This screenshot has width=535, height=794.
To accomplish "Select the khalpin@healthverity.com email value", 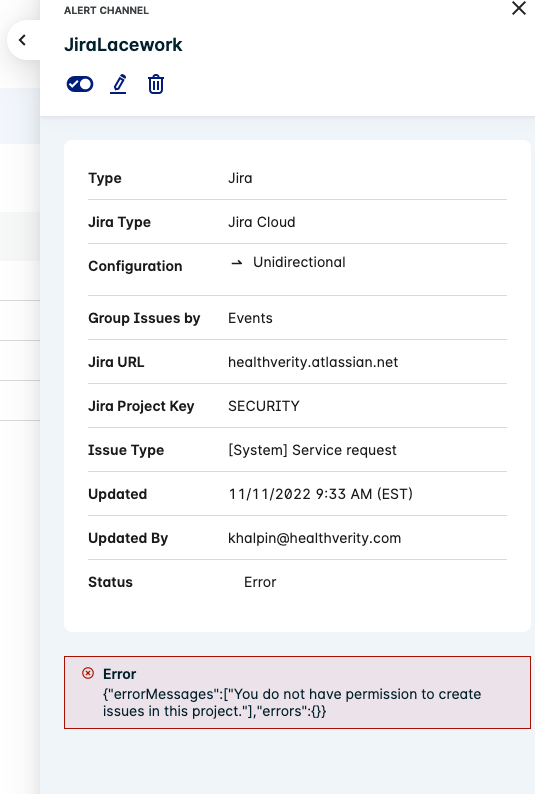I will [x=314, y=538].
